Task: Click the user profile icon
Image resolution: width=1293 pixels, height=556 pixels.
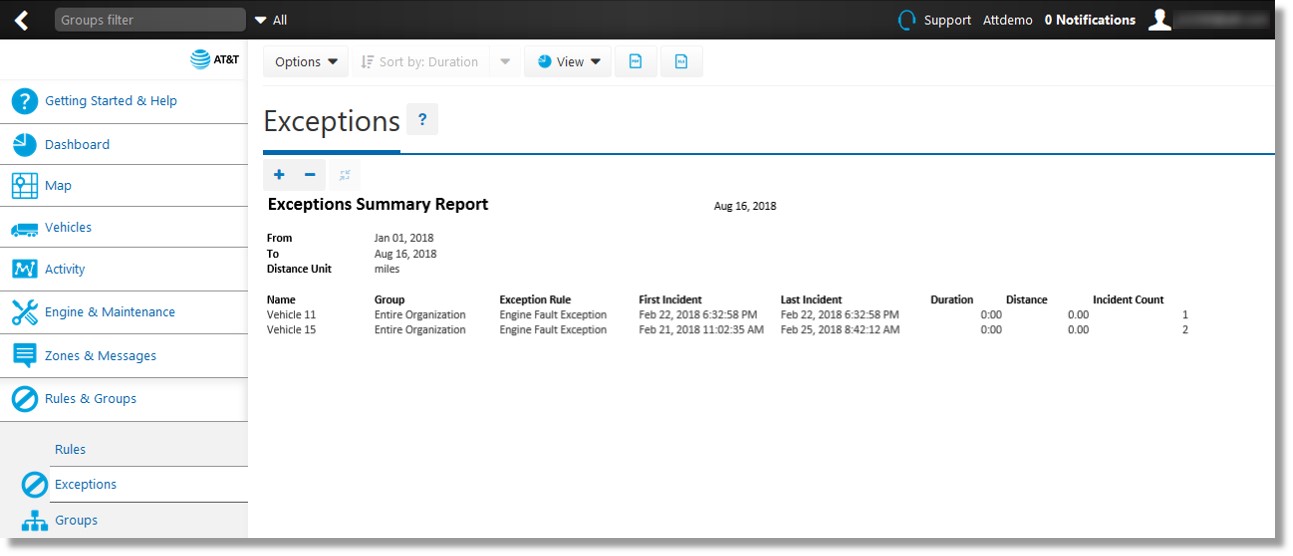Action: 1159,20
